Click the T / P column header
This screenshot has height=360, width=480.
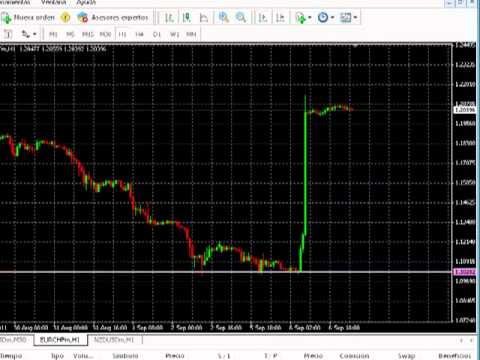271,356
